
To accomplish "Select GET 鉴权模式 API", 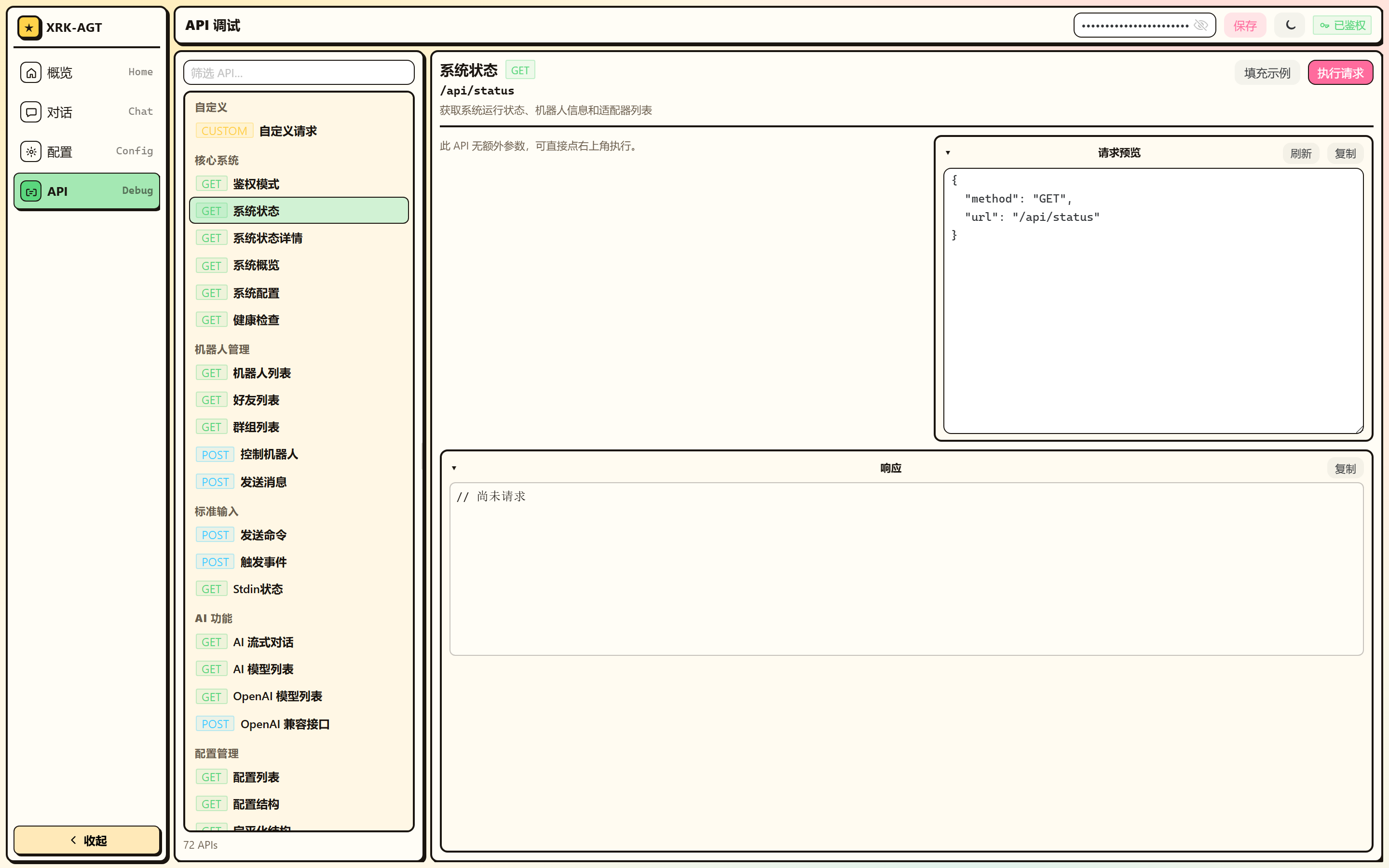I will tap(299, 184).
